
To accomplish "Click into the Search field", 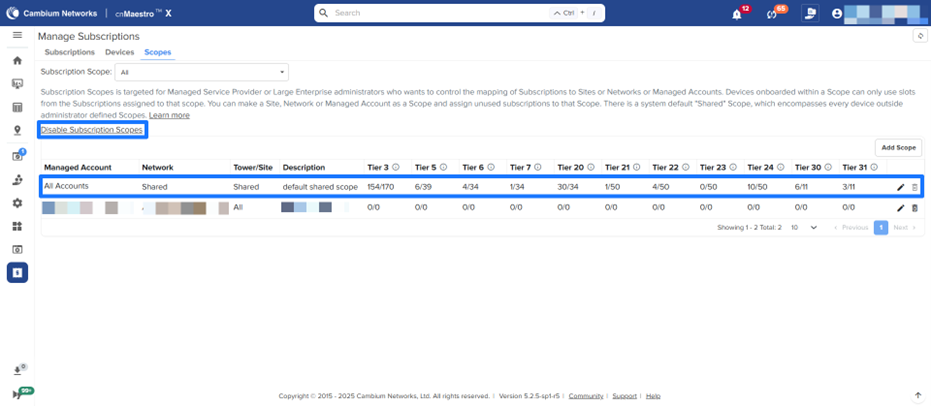I will coord(440,14).
